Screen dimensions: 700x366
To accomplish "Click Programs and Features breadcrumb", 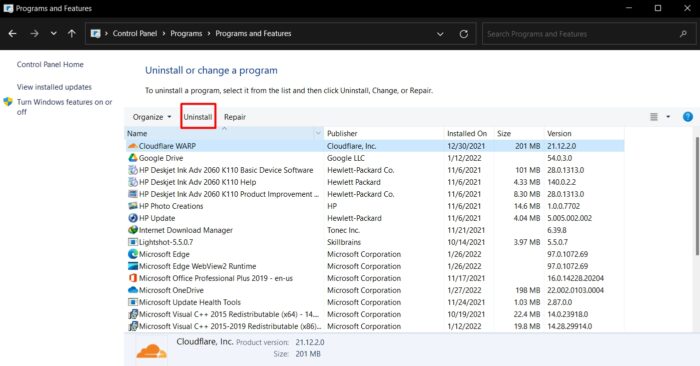I will click(253, 33).
